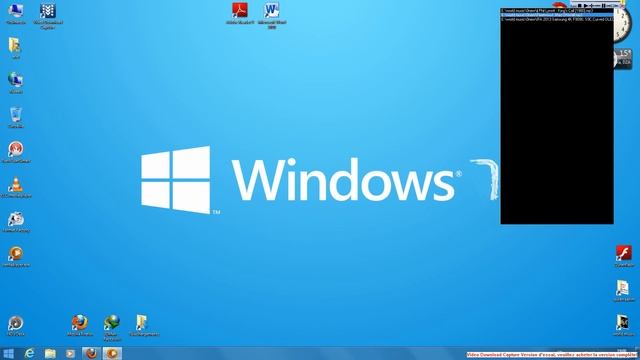Launch the red Flash shortcut on the right
The image size is (640, 360).
pos(624,256)
